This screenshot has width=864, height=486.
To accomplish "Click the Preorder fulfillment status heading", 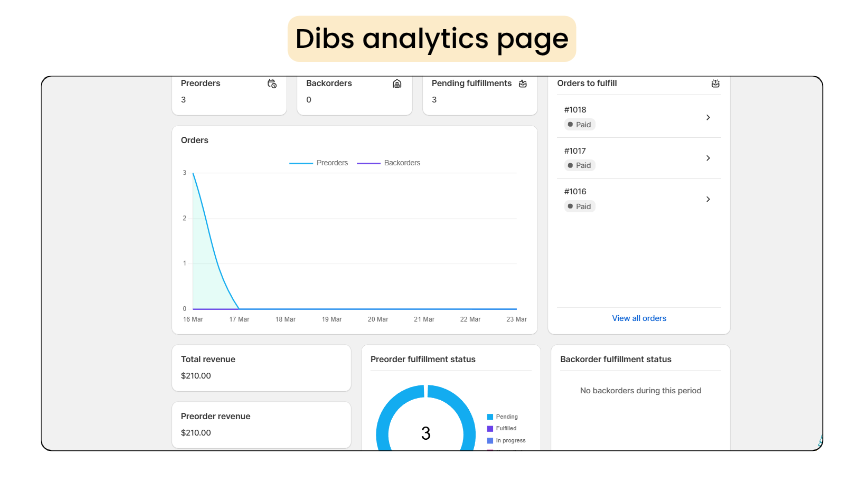I will (423, 359).
